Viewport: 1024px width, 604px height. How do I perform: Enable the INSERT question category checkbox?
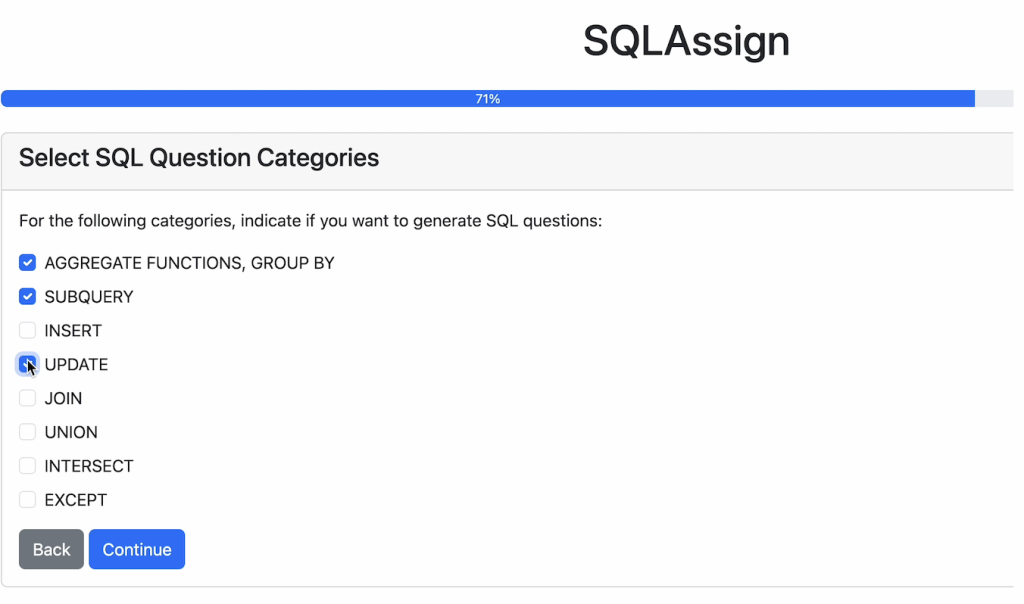(x=27, y=330)
